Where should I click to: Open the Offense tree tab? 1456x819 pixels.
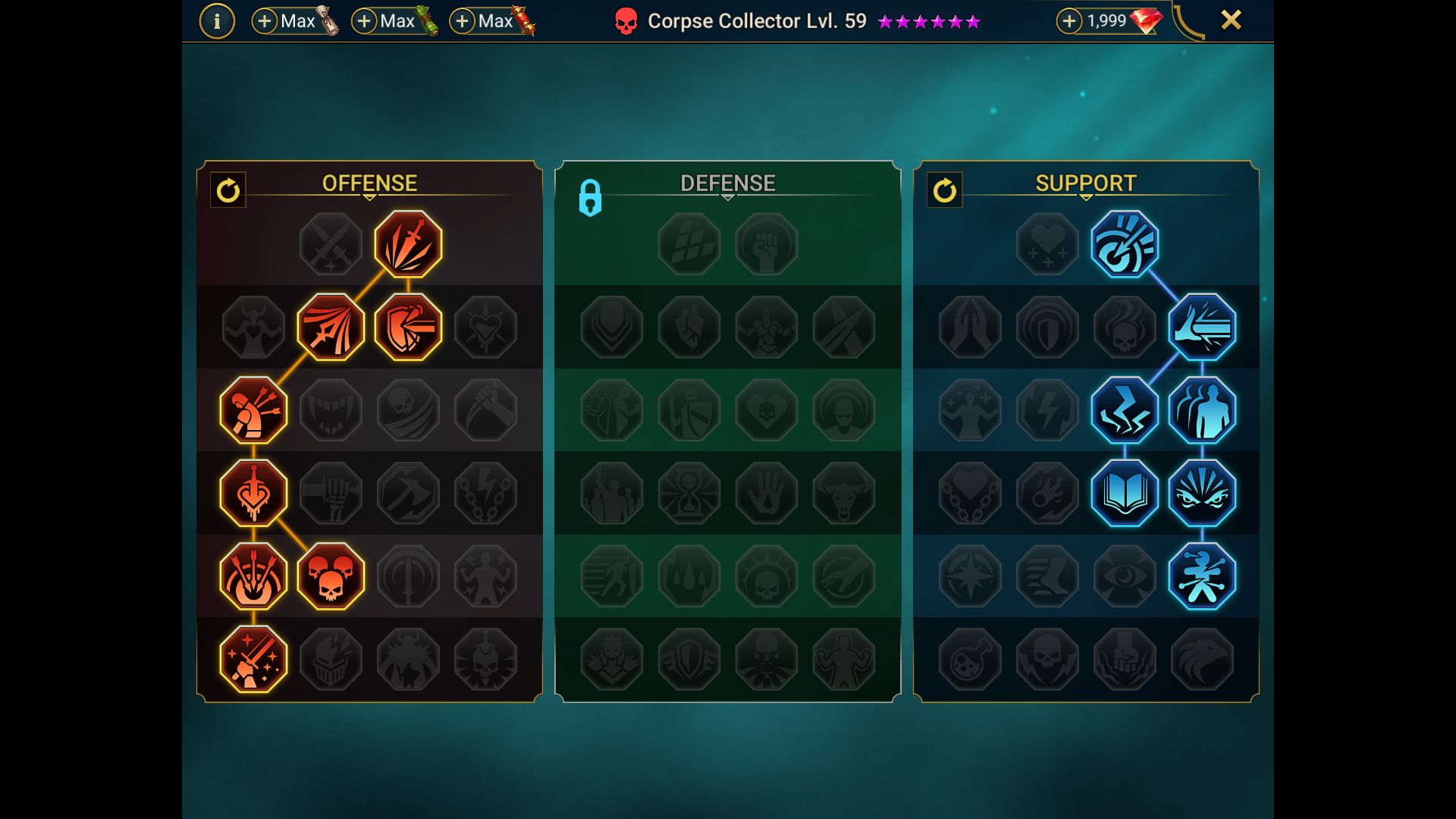click(x=369, y=183)
